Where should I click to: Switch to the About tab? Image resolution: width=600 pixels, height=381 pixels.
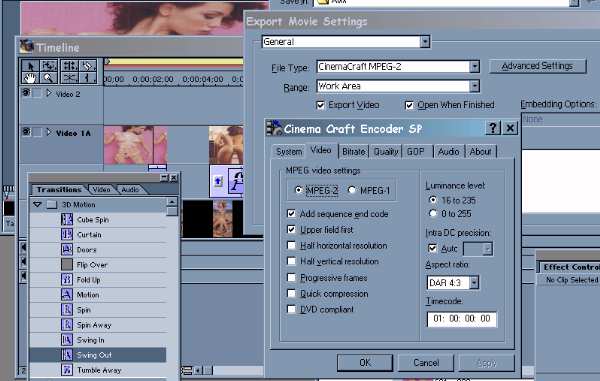point(480,152)
